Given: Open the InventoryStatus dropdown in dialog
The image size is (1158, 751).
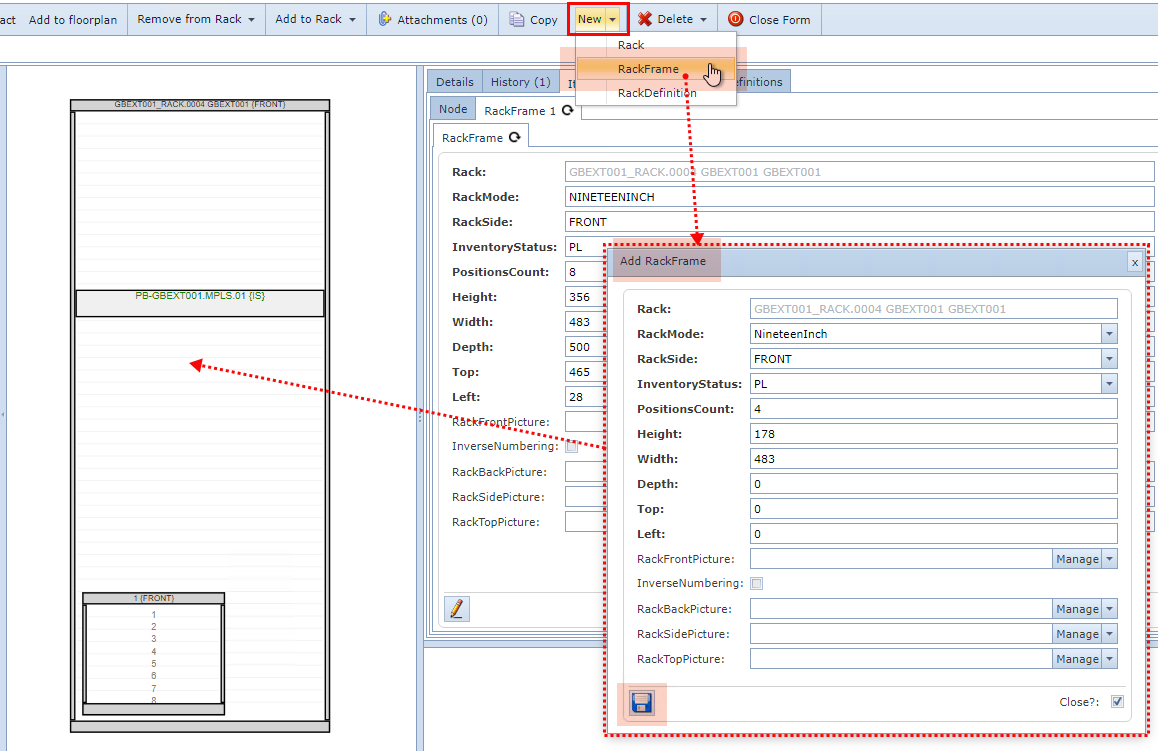Looking at the screenshot, I should 1109,384.
